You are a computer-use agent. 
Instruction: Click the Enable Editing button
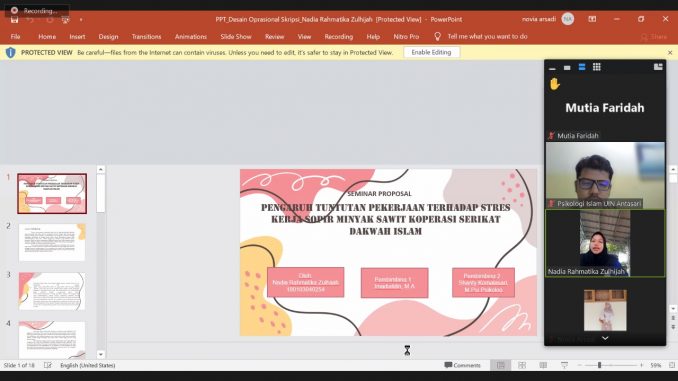click(x=431, y=52)
